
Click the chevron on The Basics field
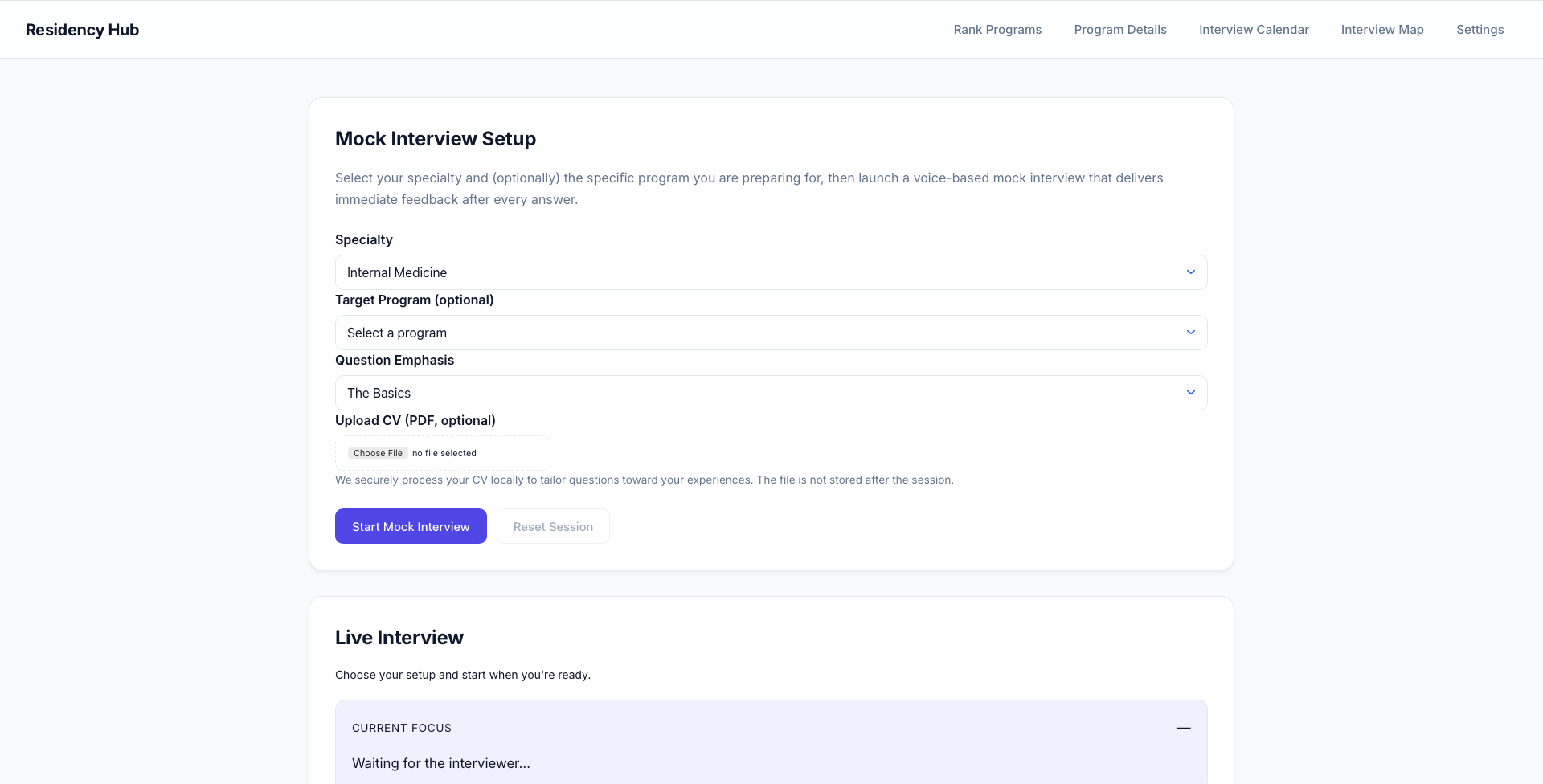1191,392
